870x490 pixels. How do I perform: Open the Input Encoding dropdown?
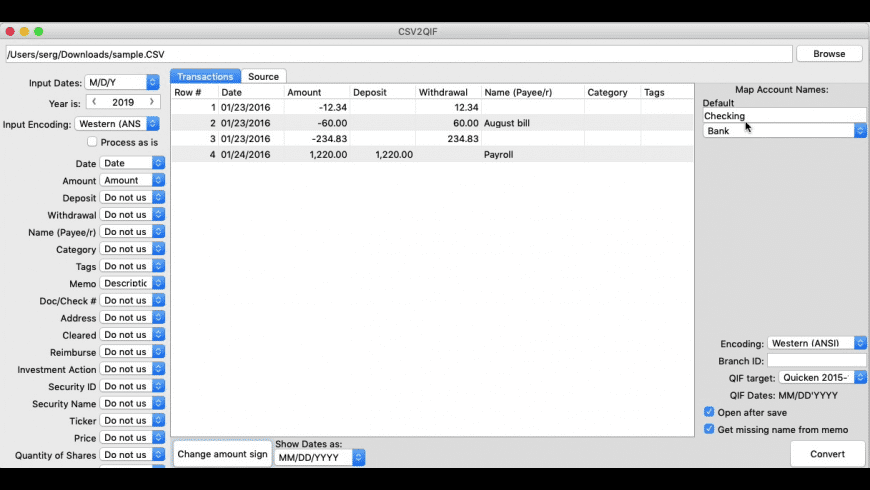tap(117, 124)
